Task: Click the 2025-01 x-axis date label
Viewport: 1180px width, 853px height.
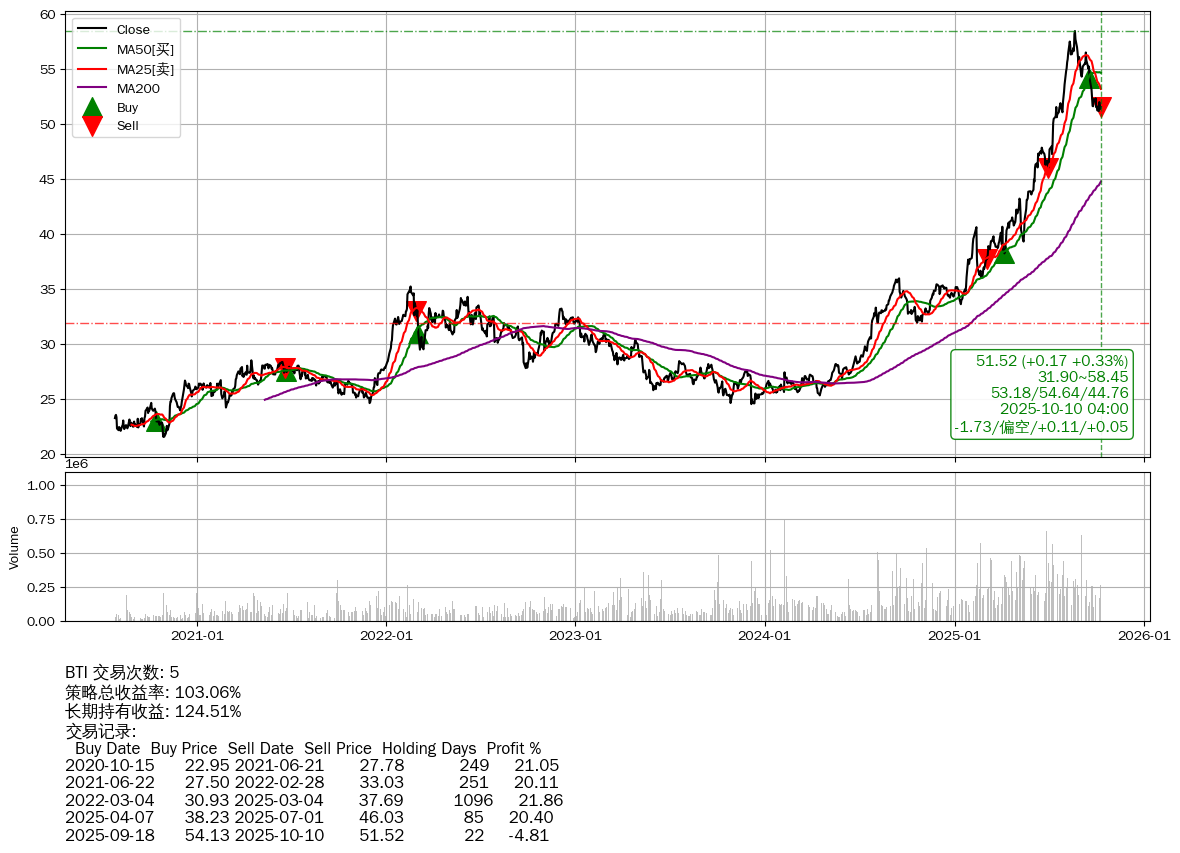Action: coord(955,634)
